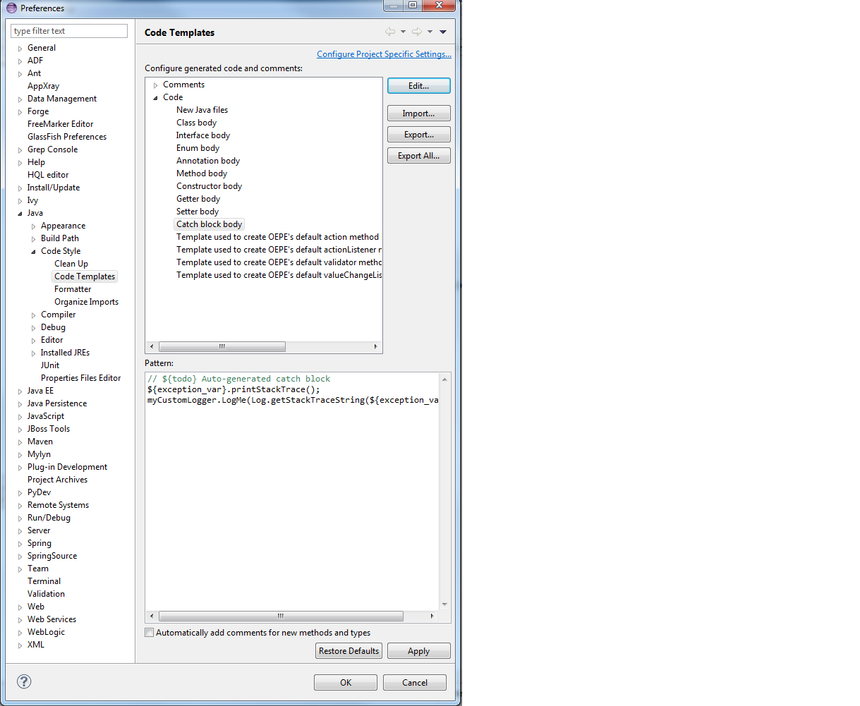Expand the Maven preferences category

(20, 442)
